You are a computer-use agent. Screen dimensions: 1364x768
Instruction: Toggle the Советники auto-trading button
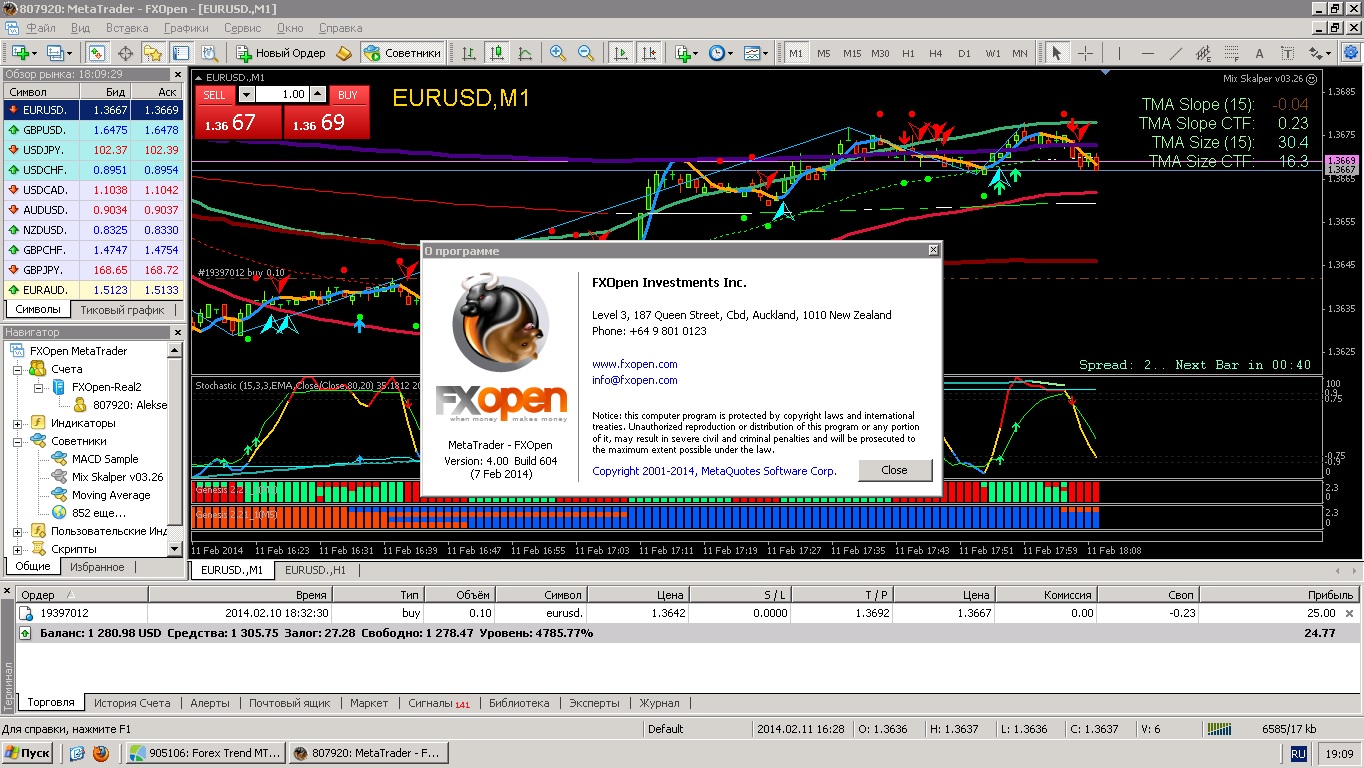(402, 53)
